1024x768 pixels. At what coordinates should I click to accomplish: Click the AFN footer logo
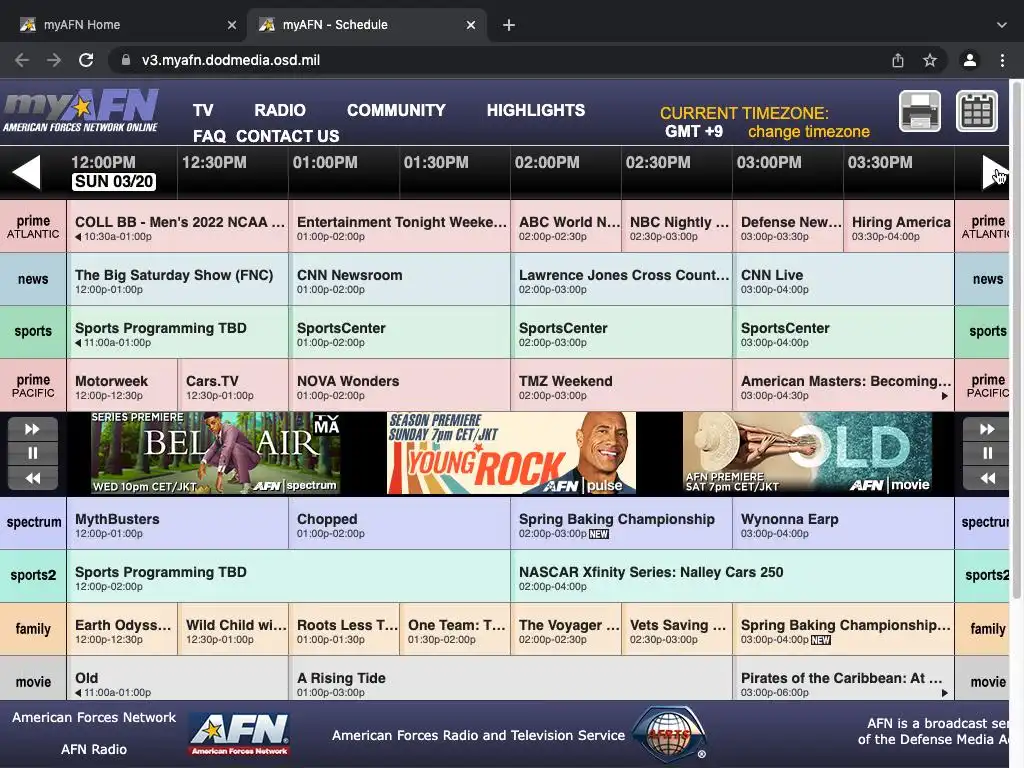pyautogui.click(x=240, y=734)
